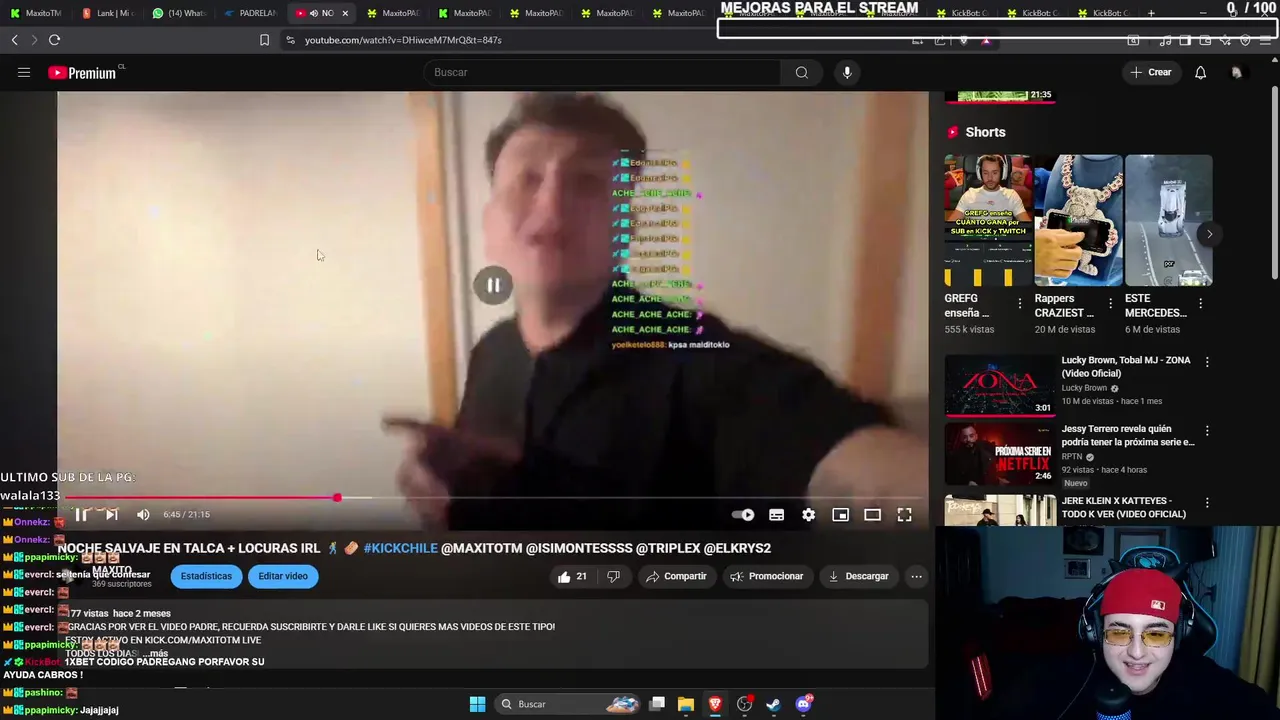This screenshot has width=1280, height=720.
Task: Mute the video volume
Action: coord(143,514)
